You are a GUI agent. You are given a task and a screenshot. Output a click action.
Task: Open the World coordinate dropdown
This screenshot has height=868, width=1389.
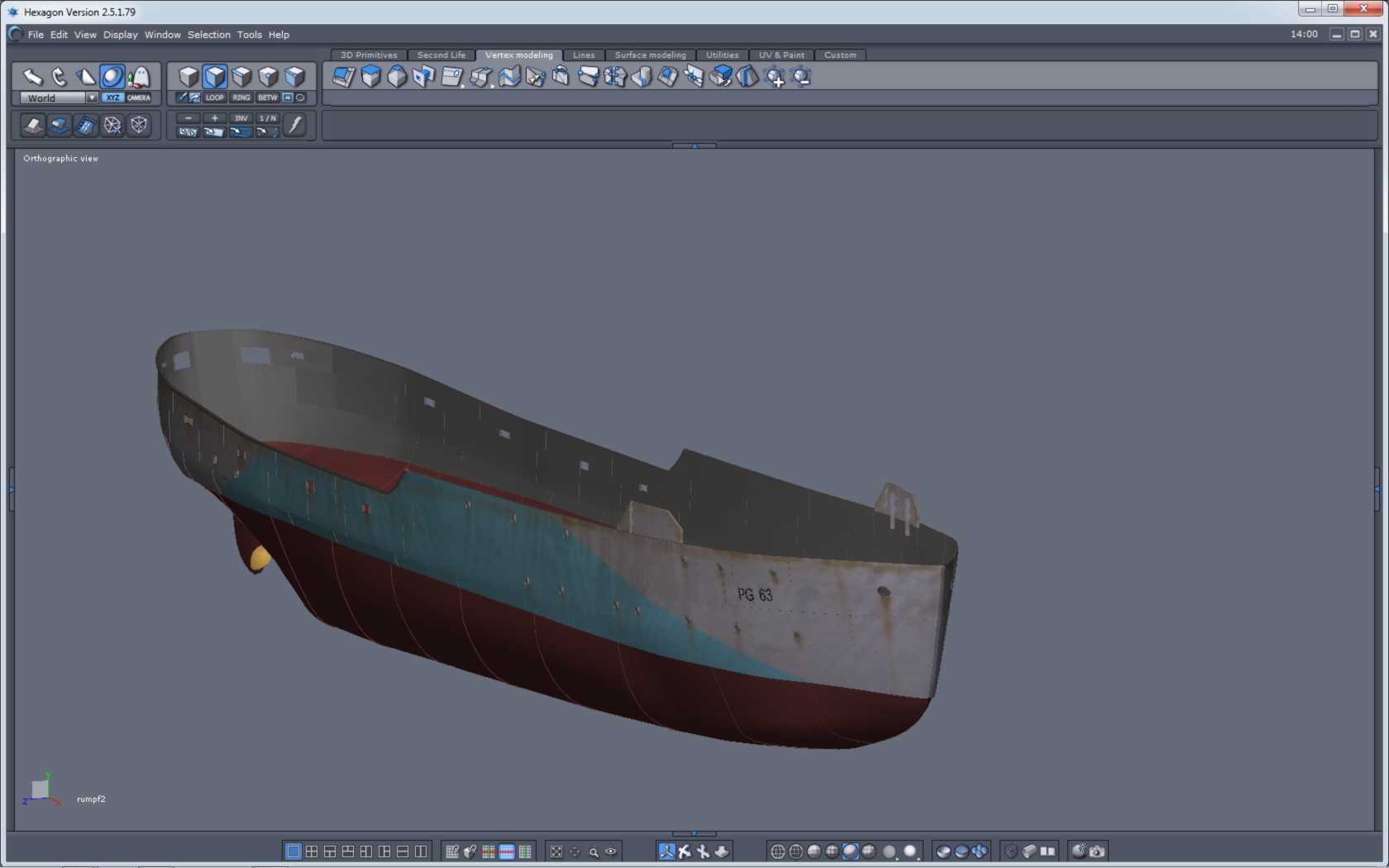[92, 98]
